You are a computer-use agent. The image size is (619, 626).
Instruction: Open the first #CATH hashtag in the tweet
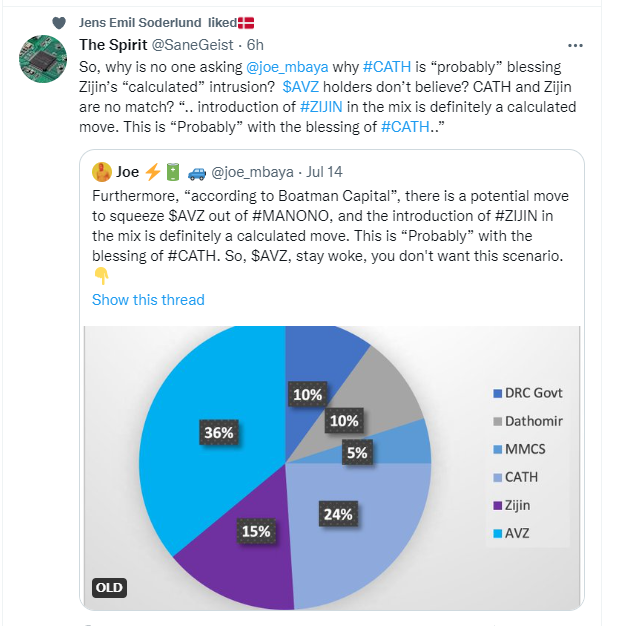click(383, 67)
